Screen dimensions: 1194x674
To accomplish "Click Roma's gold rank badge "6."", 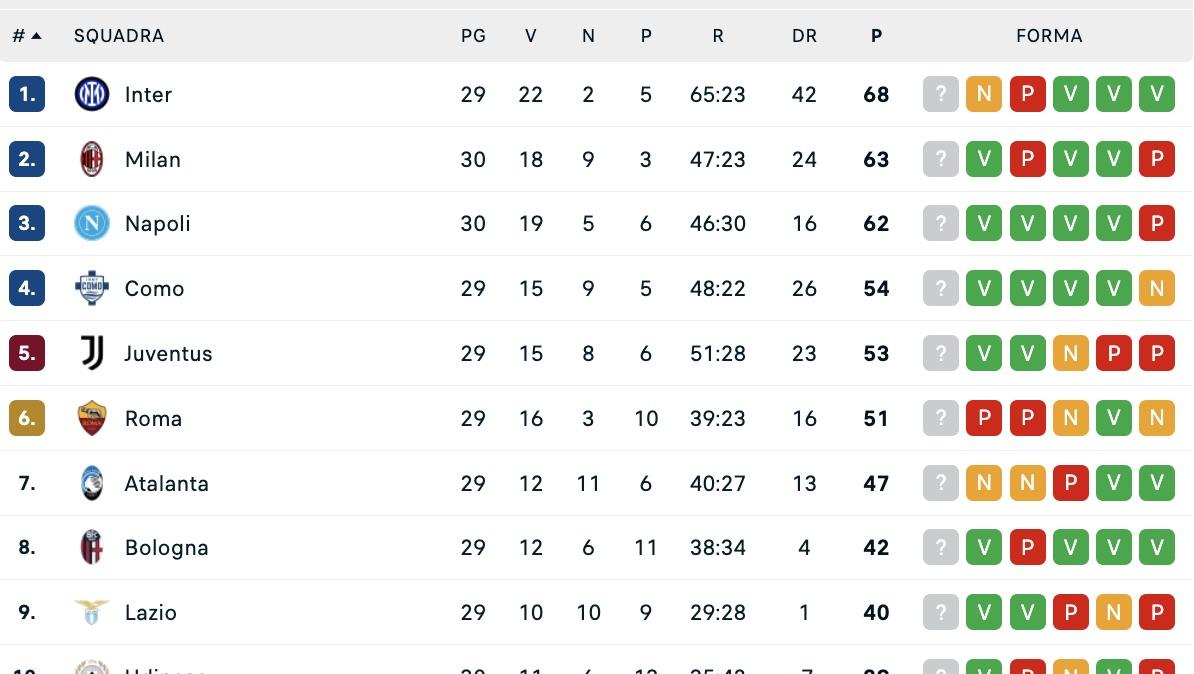I will pyautogui.click(x=26, y=418).
